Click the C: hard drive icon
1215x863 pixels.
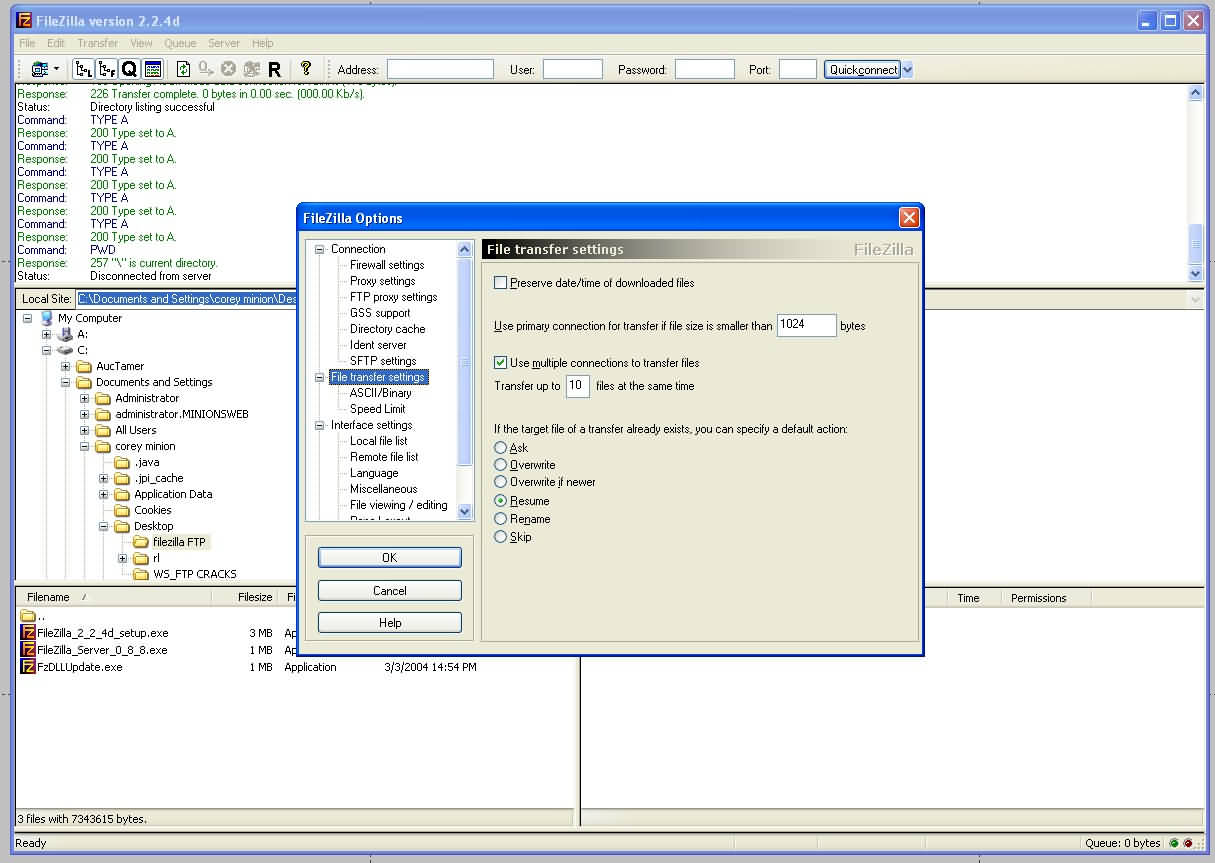66,350
